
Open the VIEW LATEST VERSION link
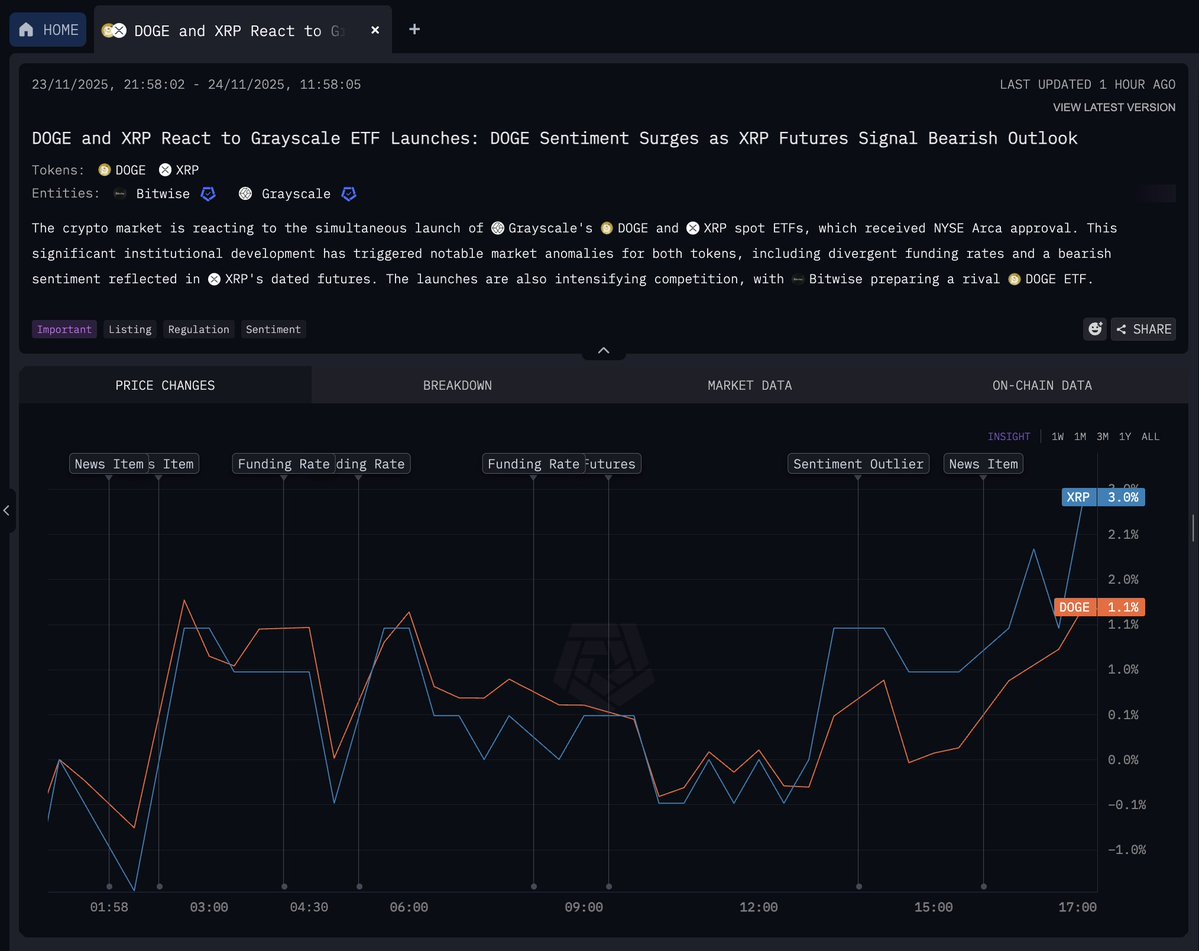1114,107
